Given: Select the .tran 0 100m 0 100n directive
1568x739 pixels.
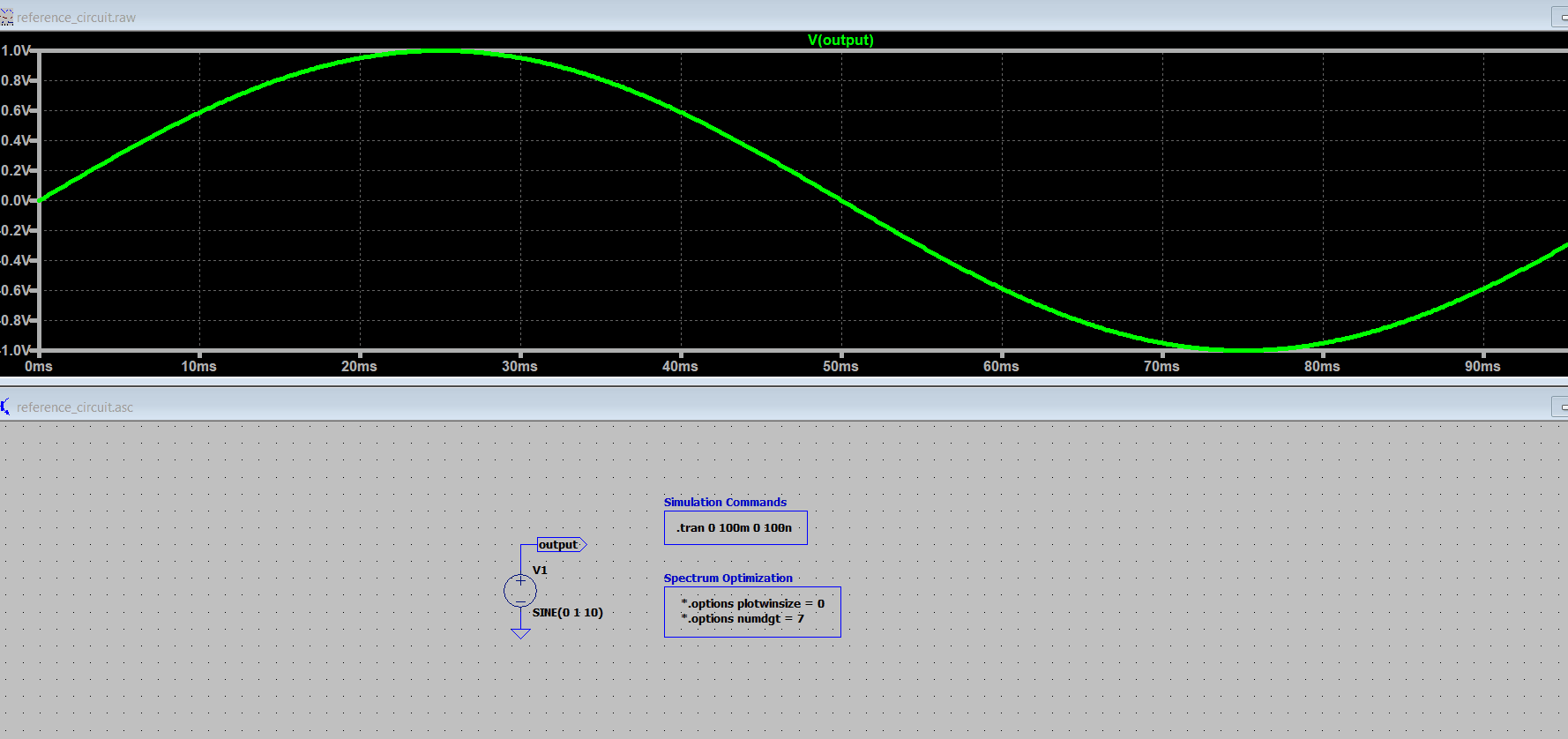Looking at the screenshot, I should [x=734, y=528].
